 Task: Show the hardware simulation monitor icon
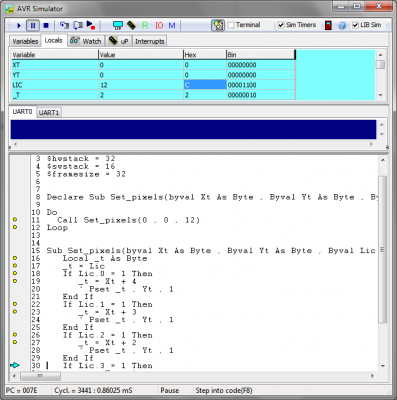(x=118, y=25)
